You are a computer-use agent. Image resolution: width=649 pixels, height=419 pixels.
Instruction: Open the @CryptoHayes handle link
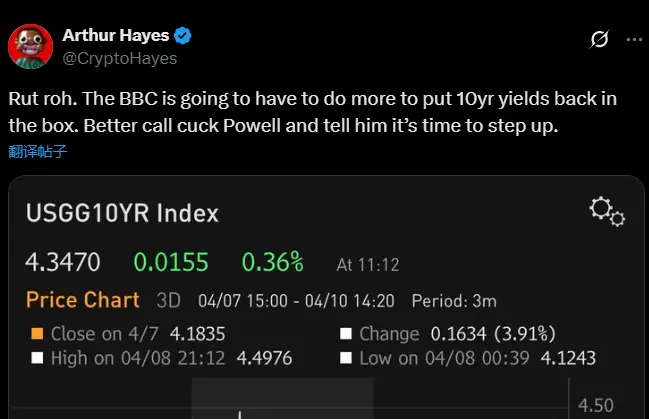point(119,58)
